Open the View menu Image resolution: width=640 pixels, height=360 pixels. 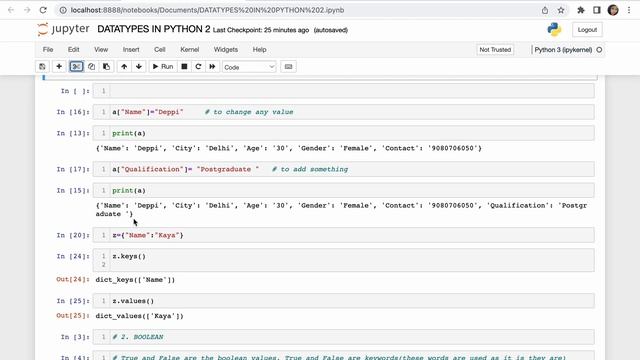click(x=101, y=49)
